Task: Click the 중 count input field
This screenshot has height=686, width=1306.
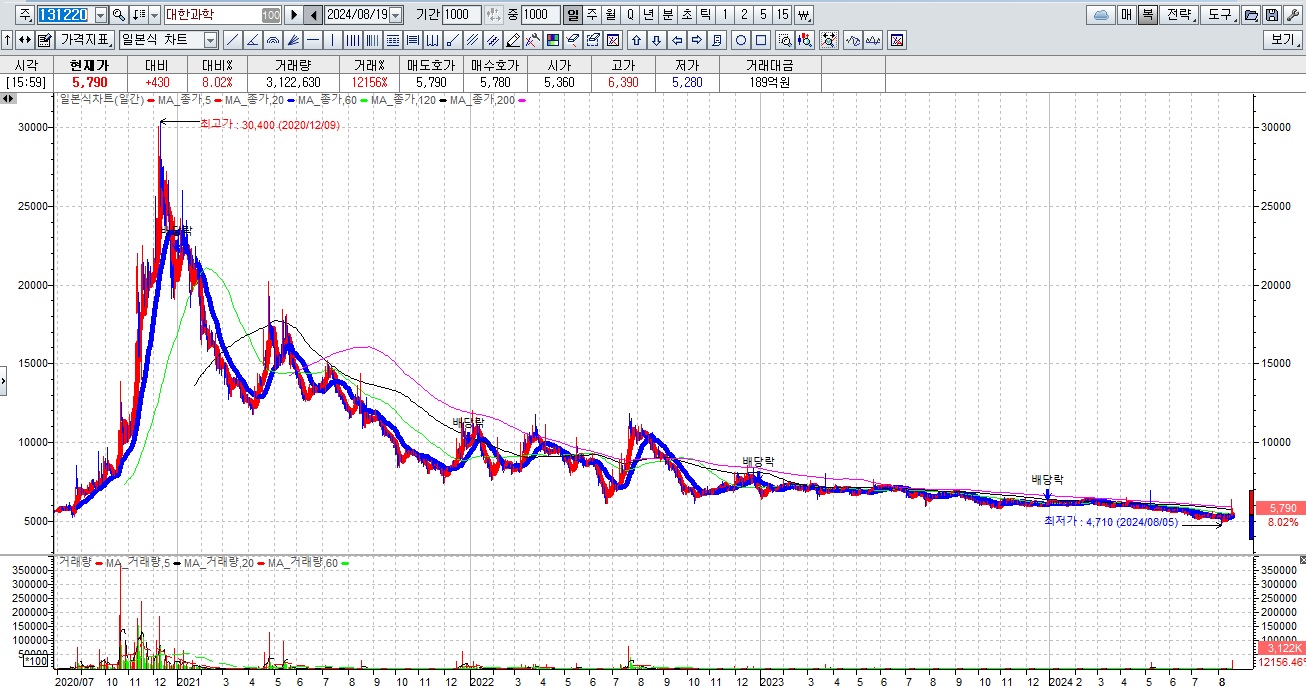Action: [541, 15]
